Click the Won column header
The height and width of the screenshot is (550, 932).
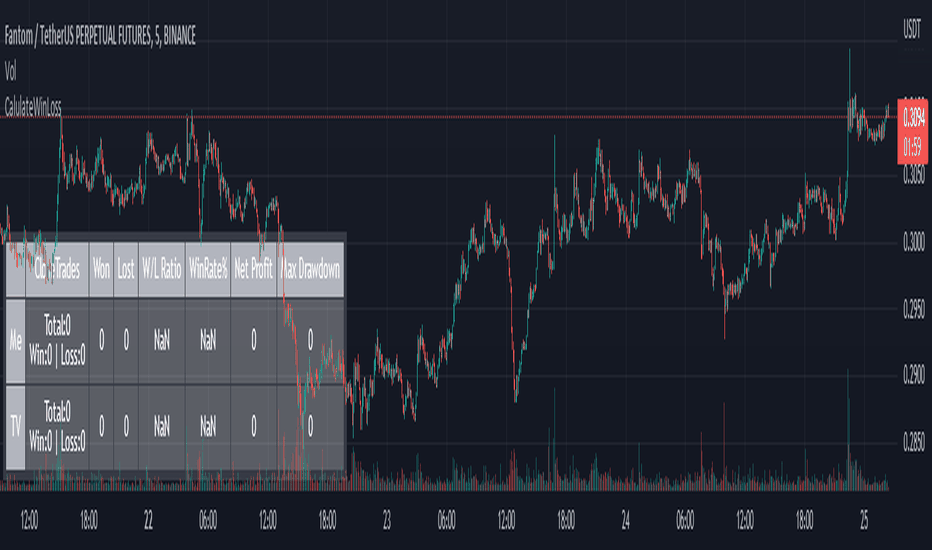[101, 270]
